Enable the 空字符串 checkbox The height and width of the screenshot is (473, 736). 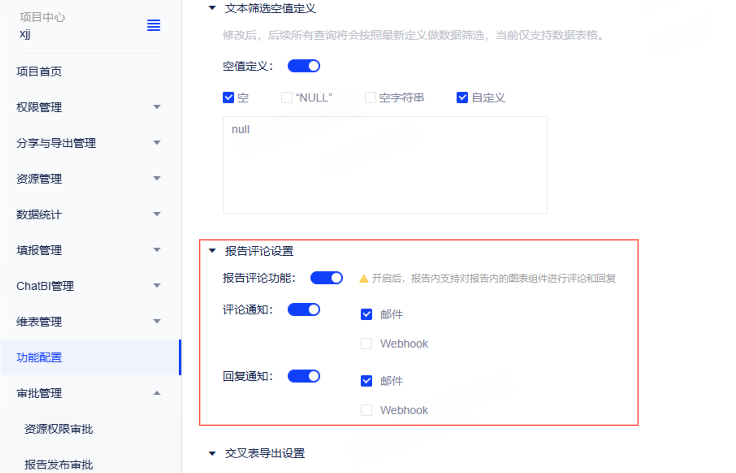pyautogui.click(x=370, y=98)
